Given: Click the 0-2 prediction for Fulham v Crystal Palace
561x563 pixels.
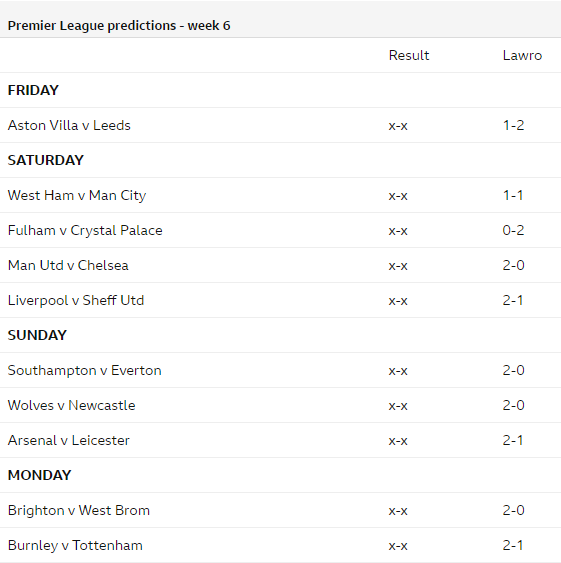Looking at the screenshot, I should [514, 230].
